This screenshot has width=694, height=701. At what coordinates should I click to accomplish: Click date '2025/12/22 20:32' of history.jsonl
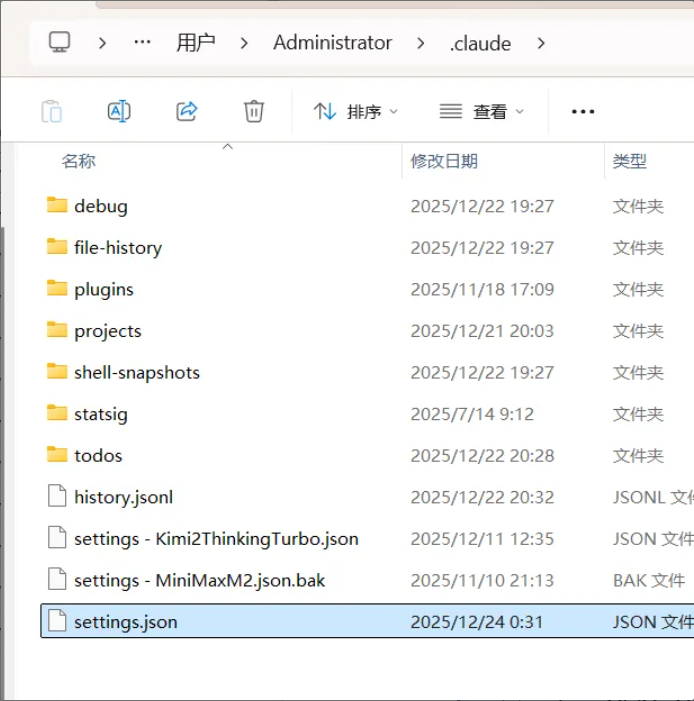click(482, 497)
